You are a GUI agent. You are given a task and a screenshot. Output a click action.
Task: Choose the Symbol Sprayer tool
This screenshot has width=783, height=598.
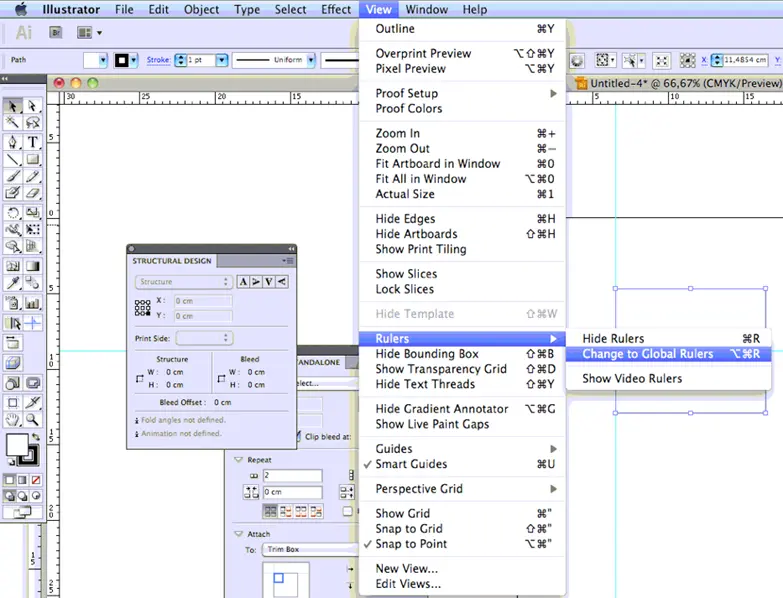[13, 303]
